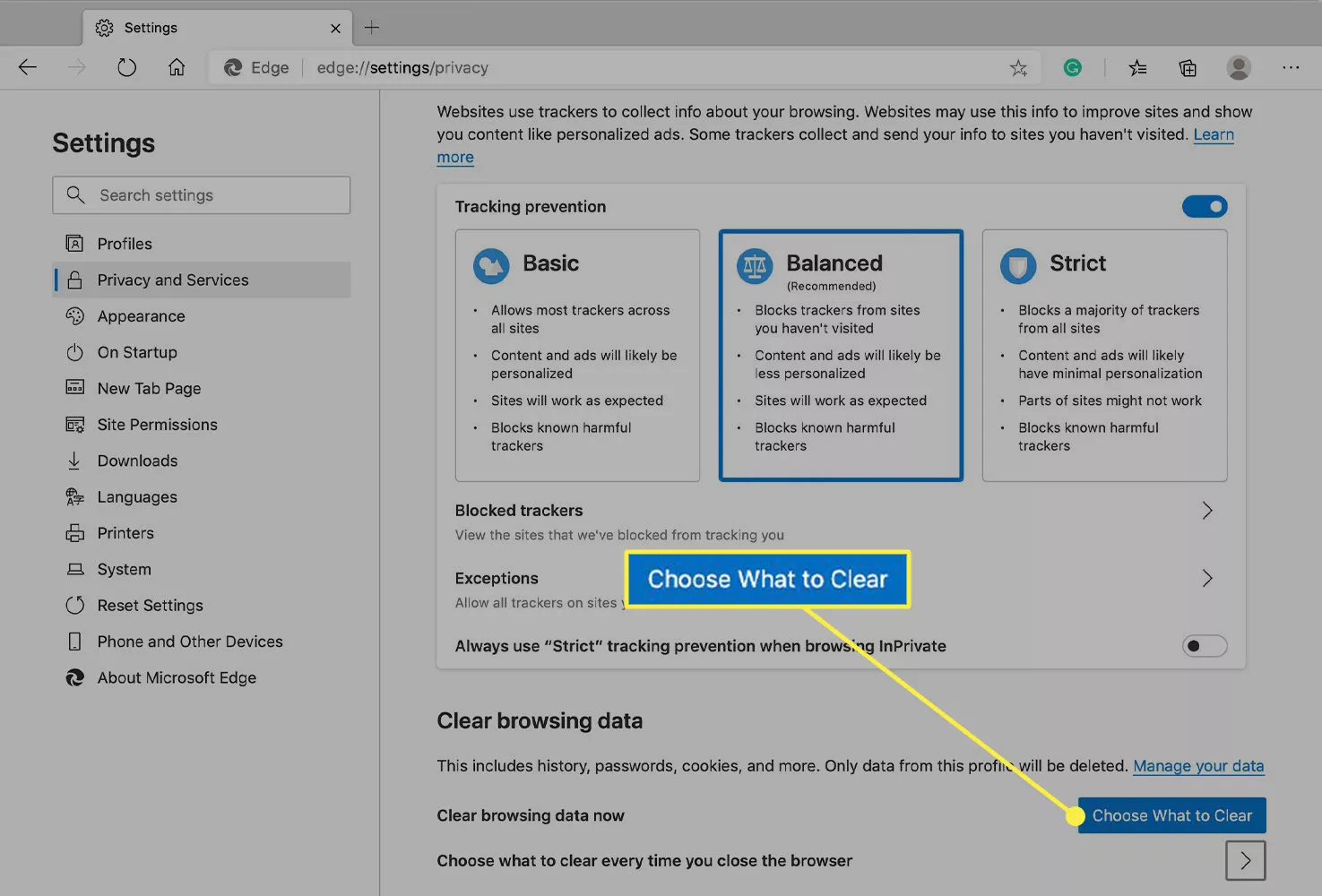Select the Settings browser tab
This screenshot has height=896, width=1322.
[218, 28]
